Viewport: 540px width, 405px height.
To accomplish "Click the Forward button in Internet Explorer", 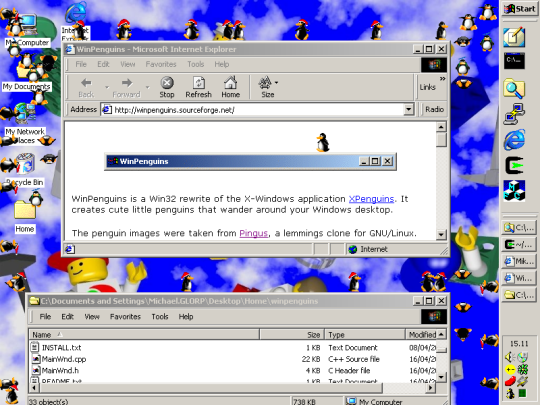I will coord(126,87).
